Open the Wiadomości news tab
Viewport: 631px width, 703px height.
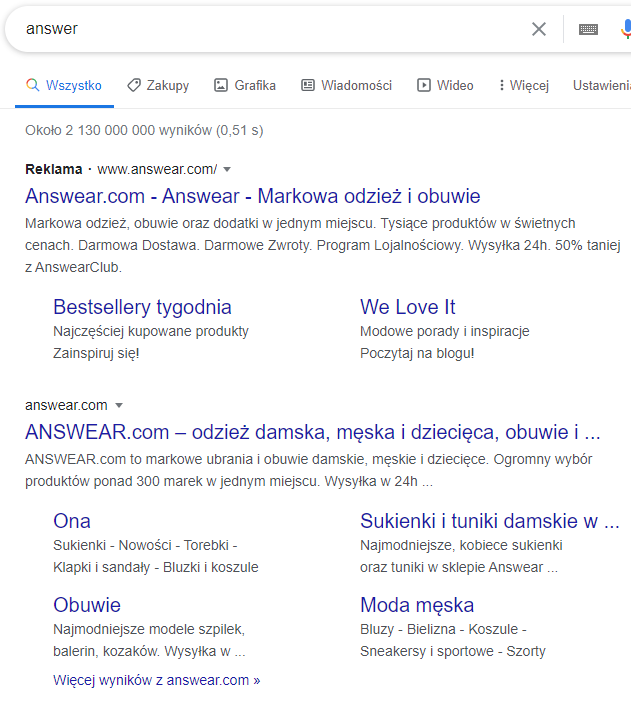tap(346, 86)
